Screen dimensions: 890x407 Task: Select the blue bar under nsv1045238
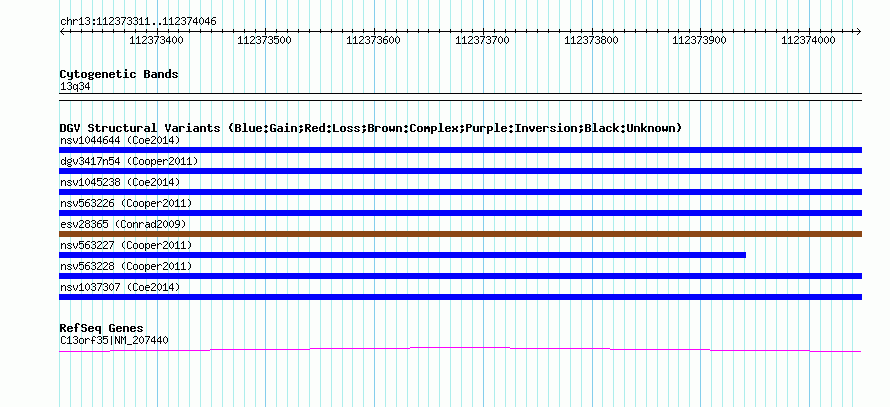460,192
